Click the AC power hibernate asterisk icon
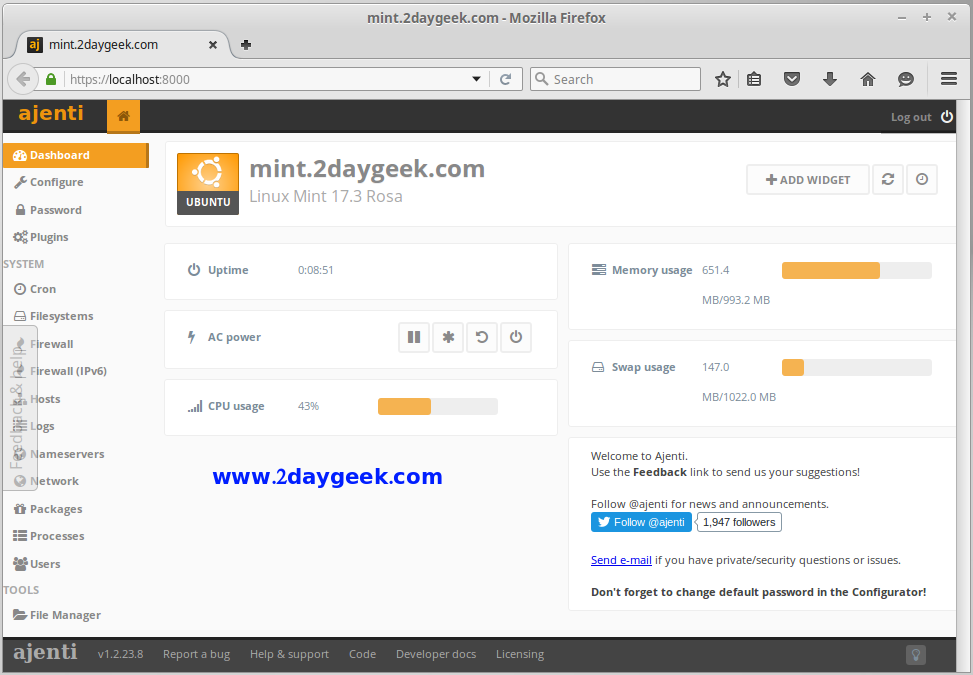This screenshot has height=675, width=973. [x=448, y=337]
